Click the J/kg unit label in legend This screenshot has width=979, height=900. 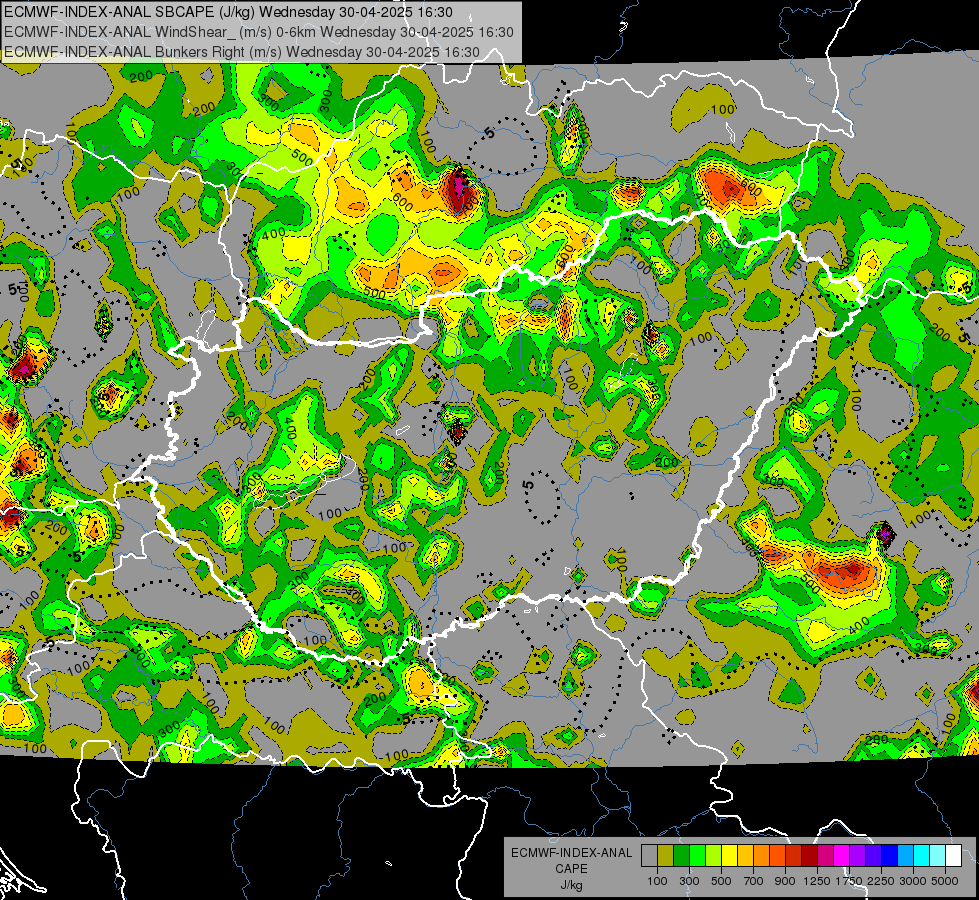click(x=571, y=885)
